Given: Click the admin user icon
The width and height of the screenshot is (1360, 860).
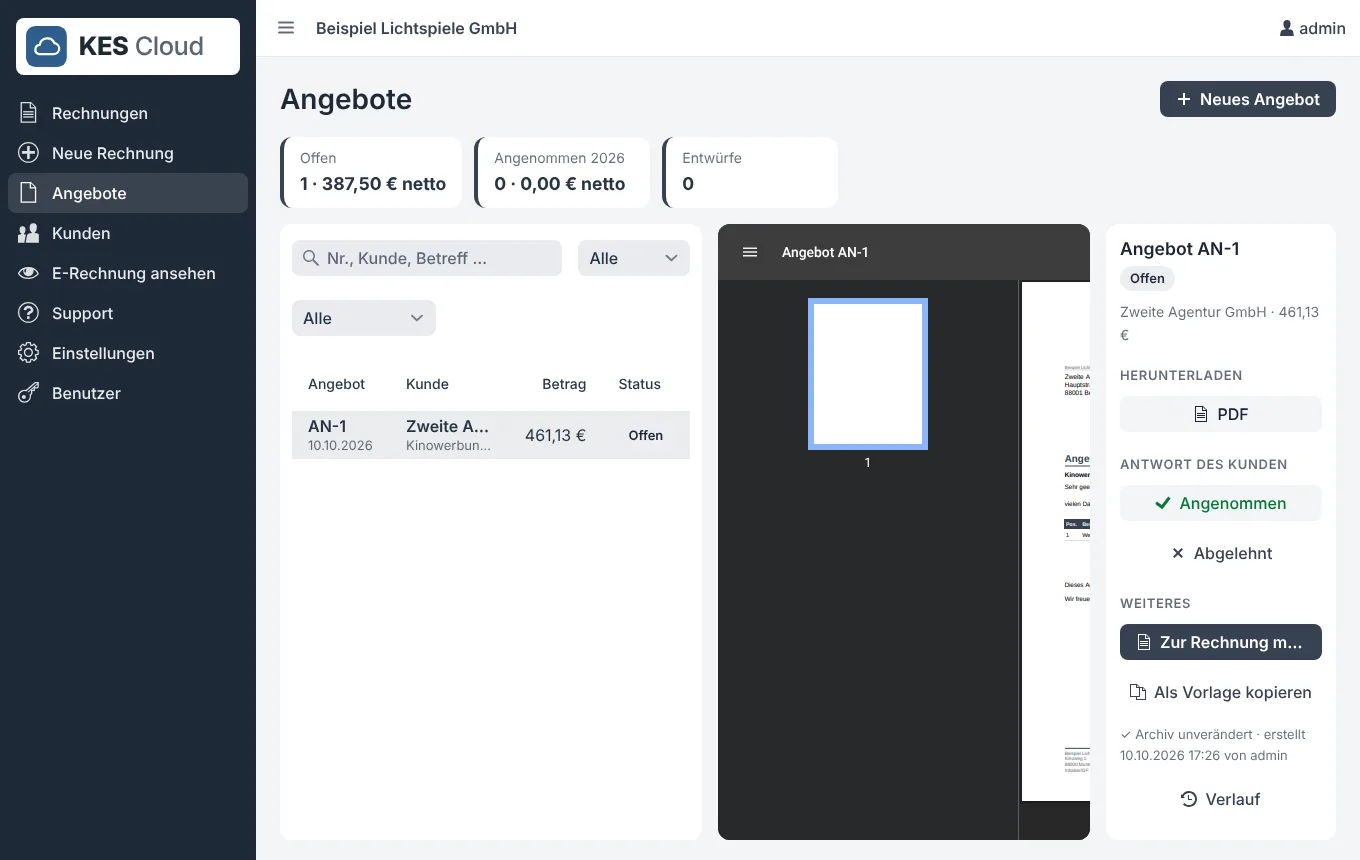Looking at the screenshot, I should 1287,28.
